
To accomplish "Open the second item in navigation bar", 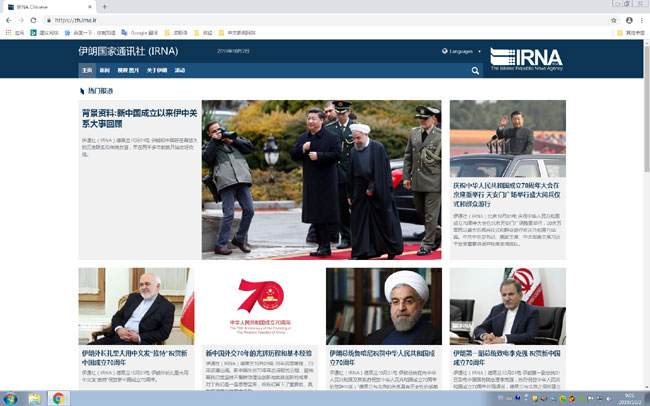I will pyautogui.click(x=104, y=70).
